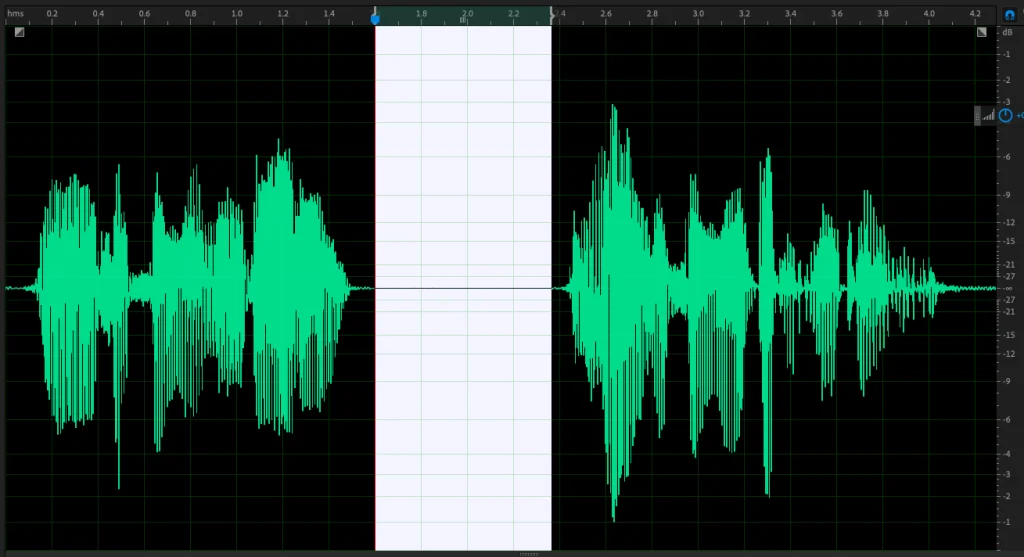Click the blue amplitude adjustment knob
Screen dimensions: 1024x557
tap(1006, 115)
